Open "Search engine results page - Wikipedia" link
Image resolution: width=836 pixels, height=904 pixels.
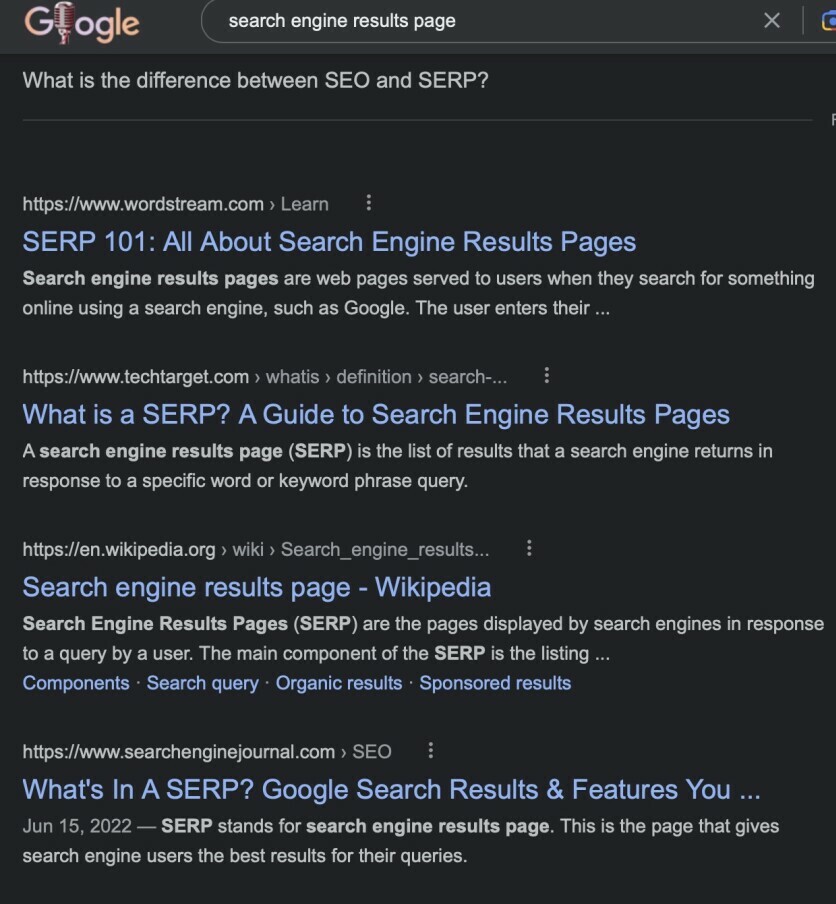(257, 587)
